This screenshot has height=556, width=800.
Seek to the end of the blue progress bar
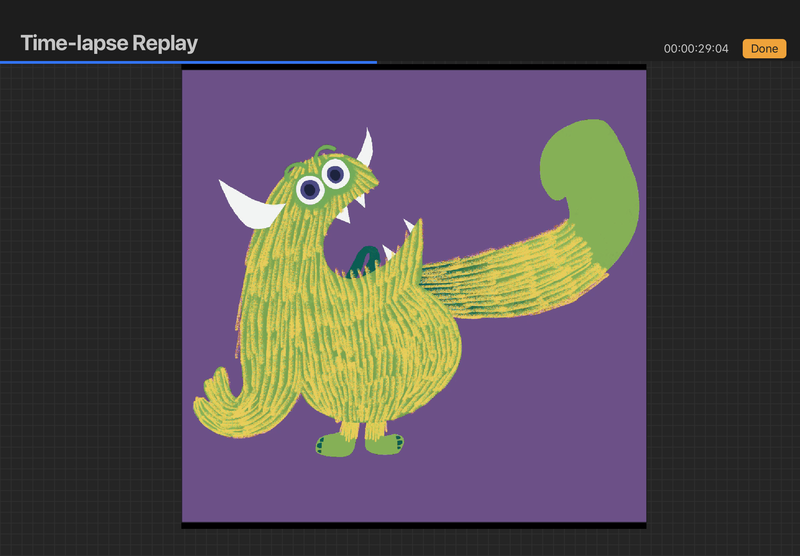tap(376, 62)
